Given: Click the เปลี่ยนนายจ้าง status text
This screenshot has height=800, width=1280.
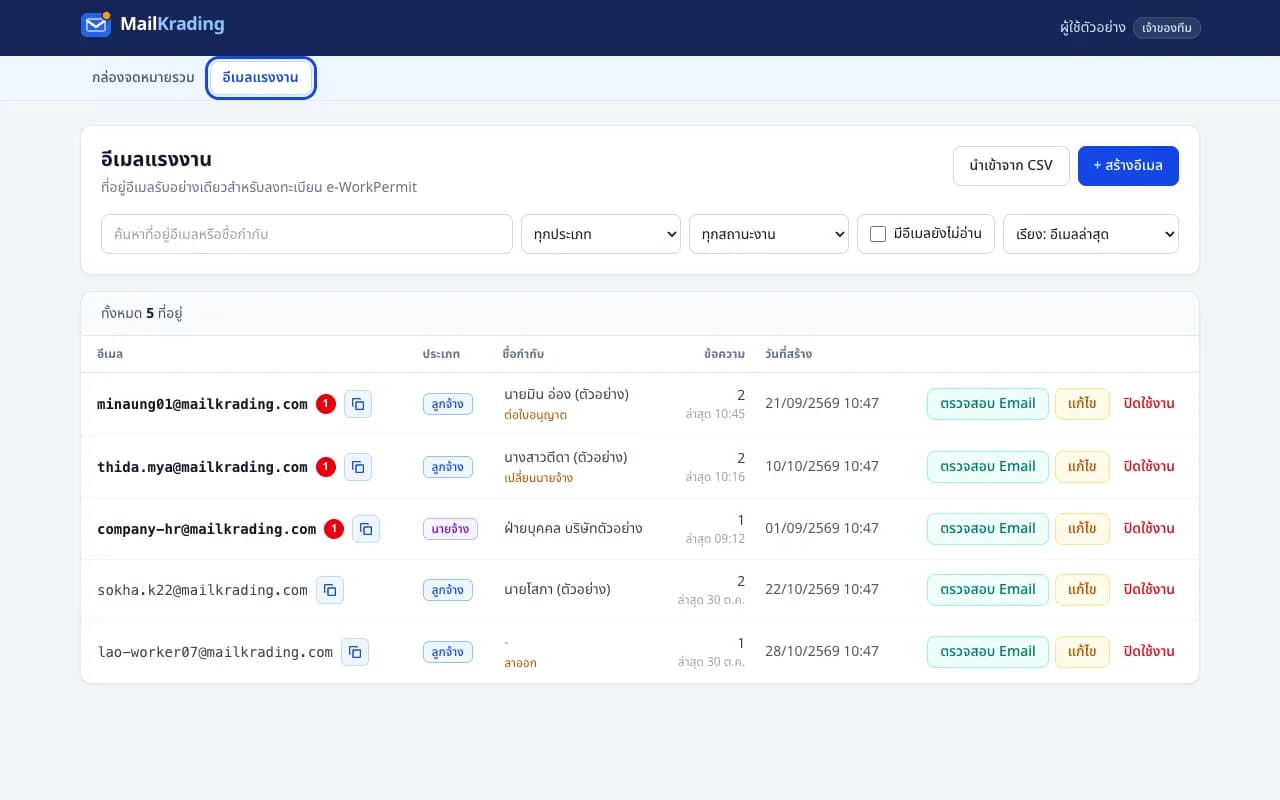Looking at the screenshot, I should 538,478.
